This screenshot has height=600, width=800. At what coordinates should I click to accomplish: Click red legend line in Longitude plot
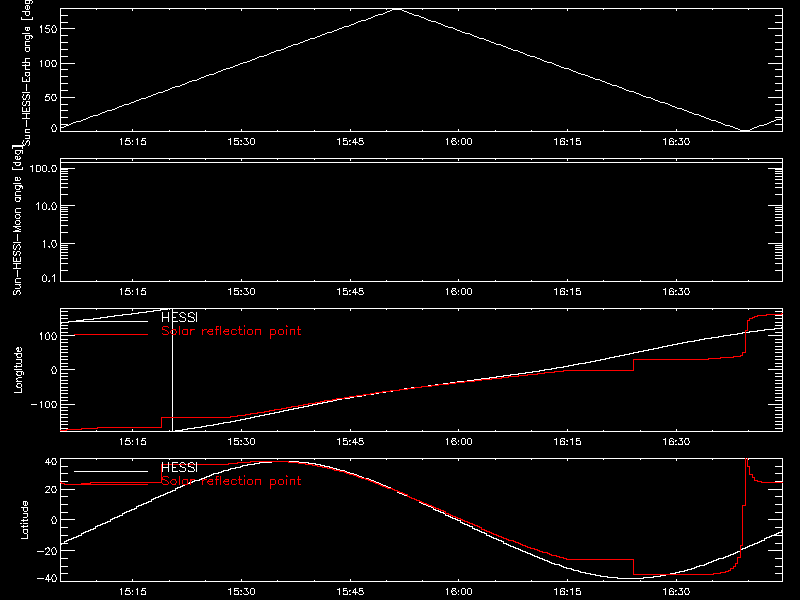[111, 335]
